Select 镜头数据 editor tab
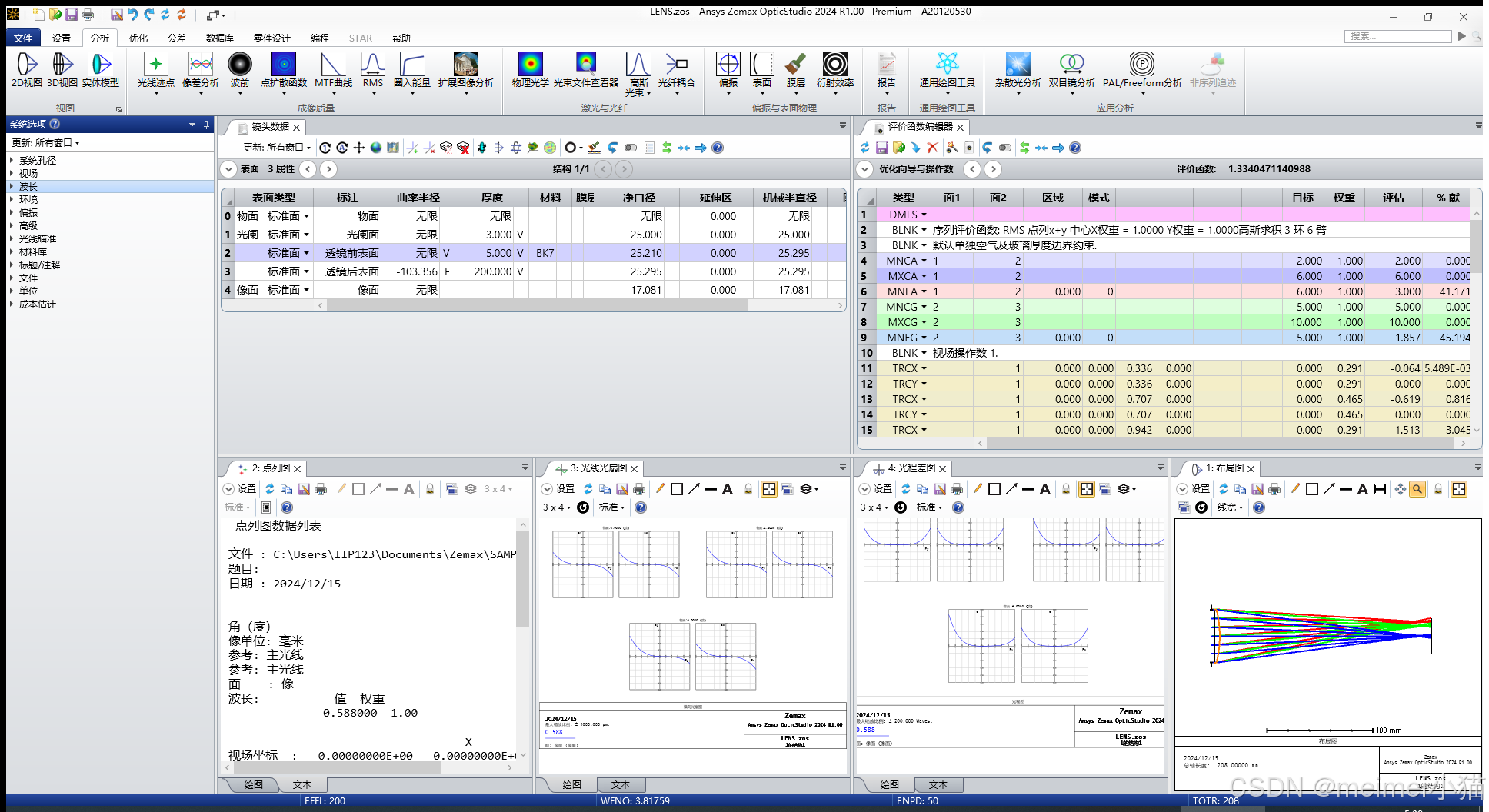Screen dimensions: 1489x812 click(270, 127)
